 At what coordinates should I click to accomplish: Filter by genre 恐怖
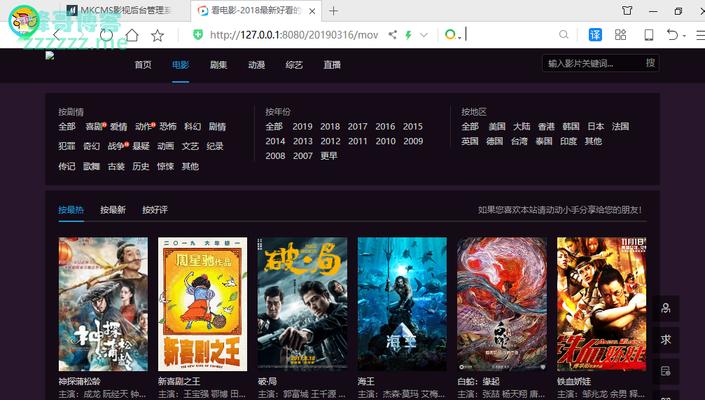[x=168, y=127]
